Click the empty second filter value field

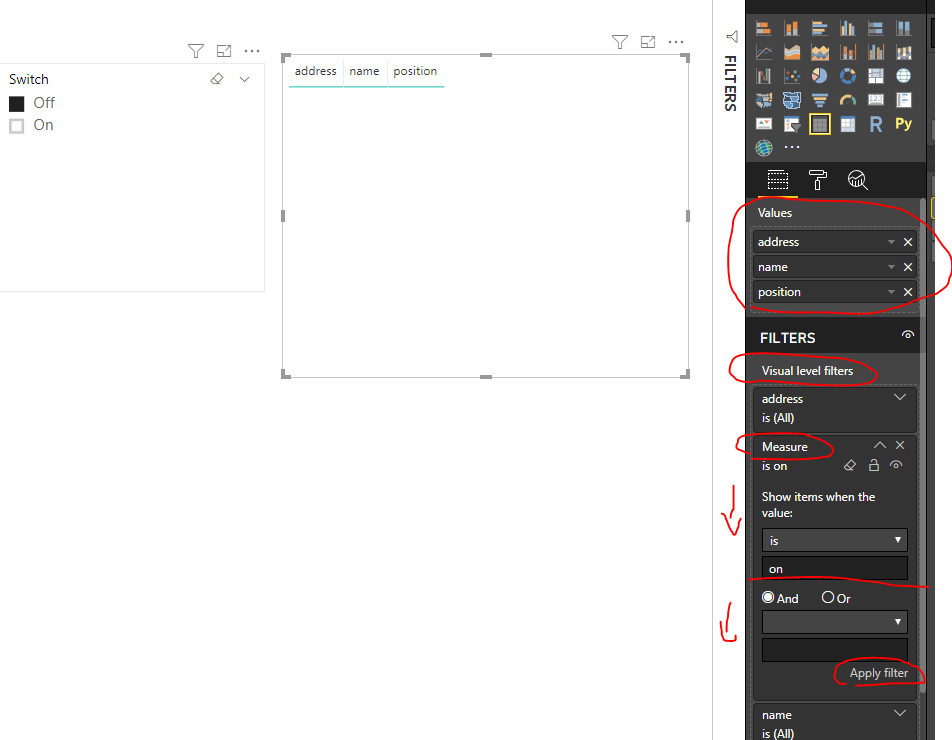(835, 649)
